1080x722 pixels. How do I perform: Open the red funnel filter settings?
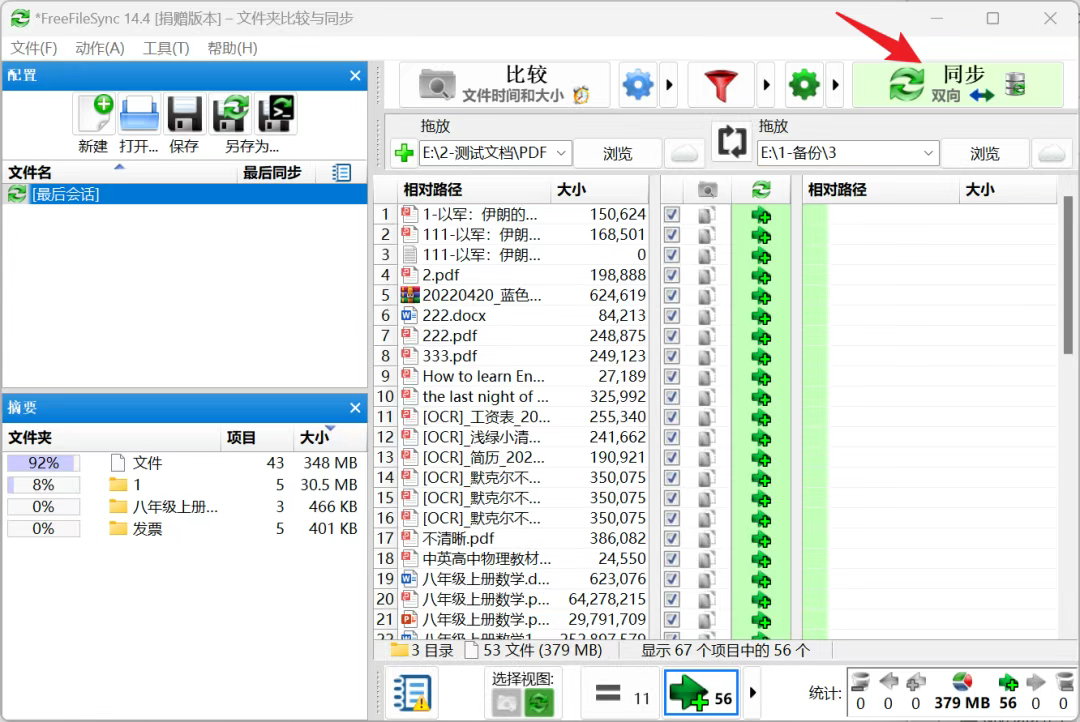coord(720,85)
